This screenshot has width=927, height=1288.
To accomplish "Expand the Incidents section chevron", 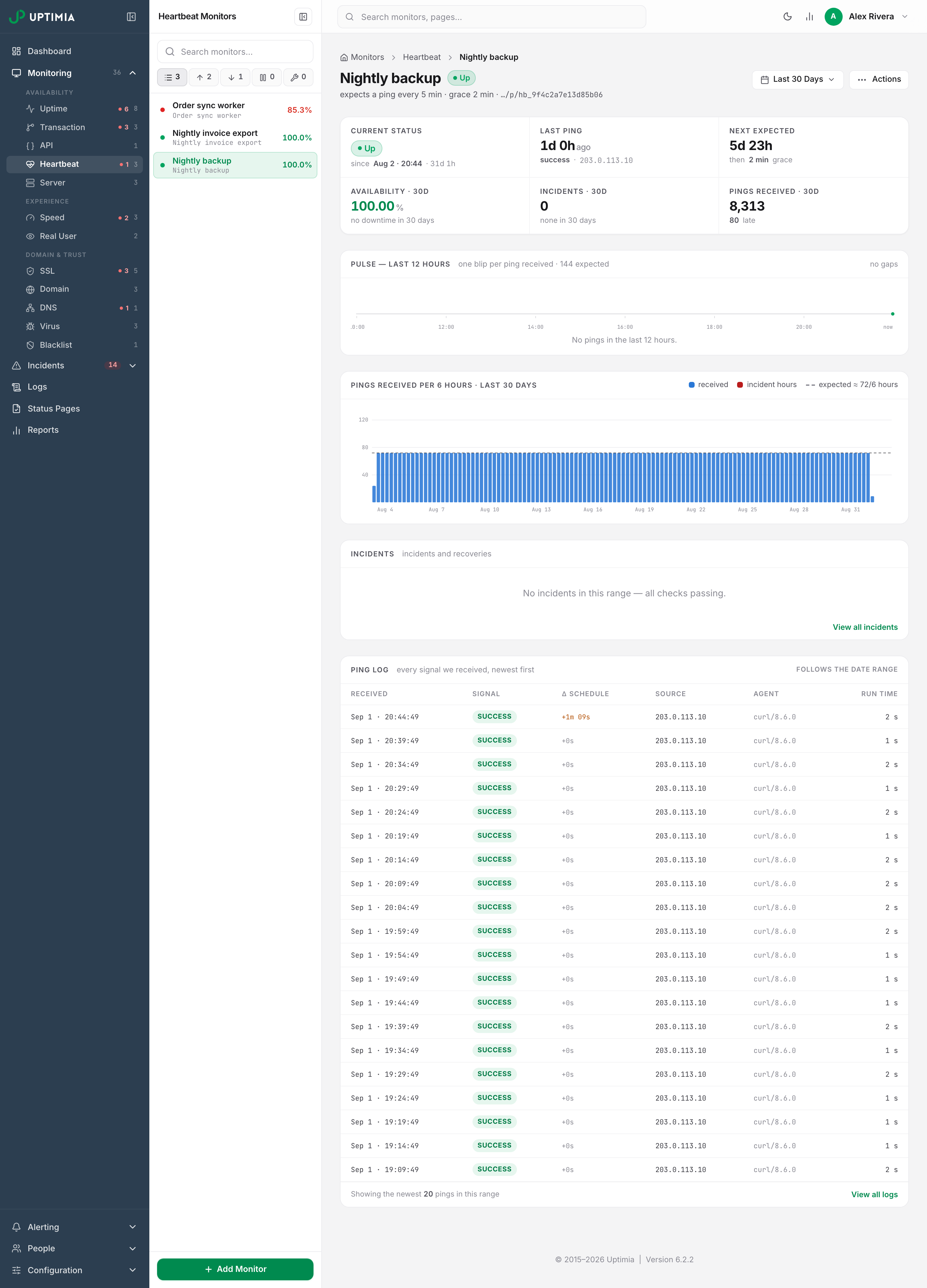I will tap(133, 366).
